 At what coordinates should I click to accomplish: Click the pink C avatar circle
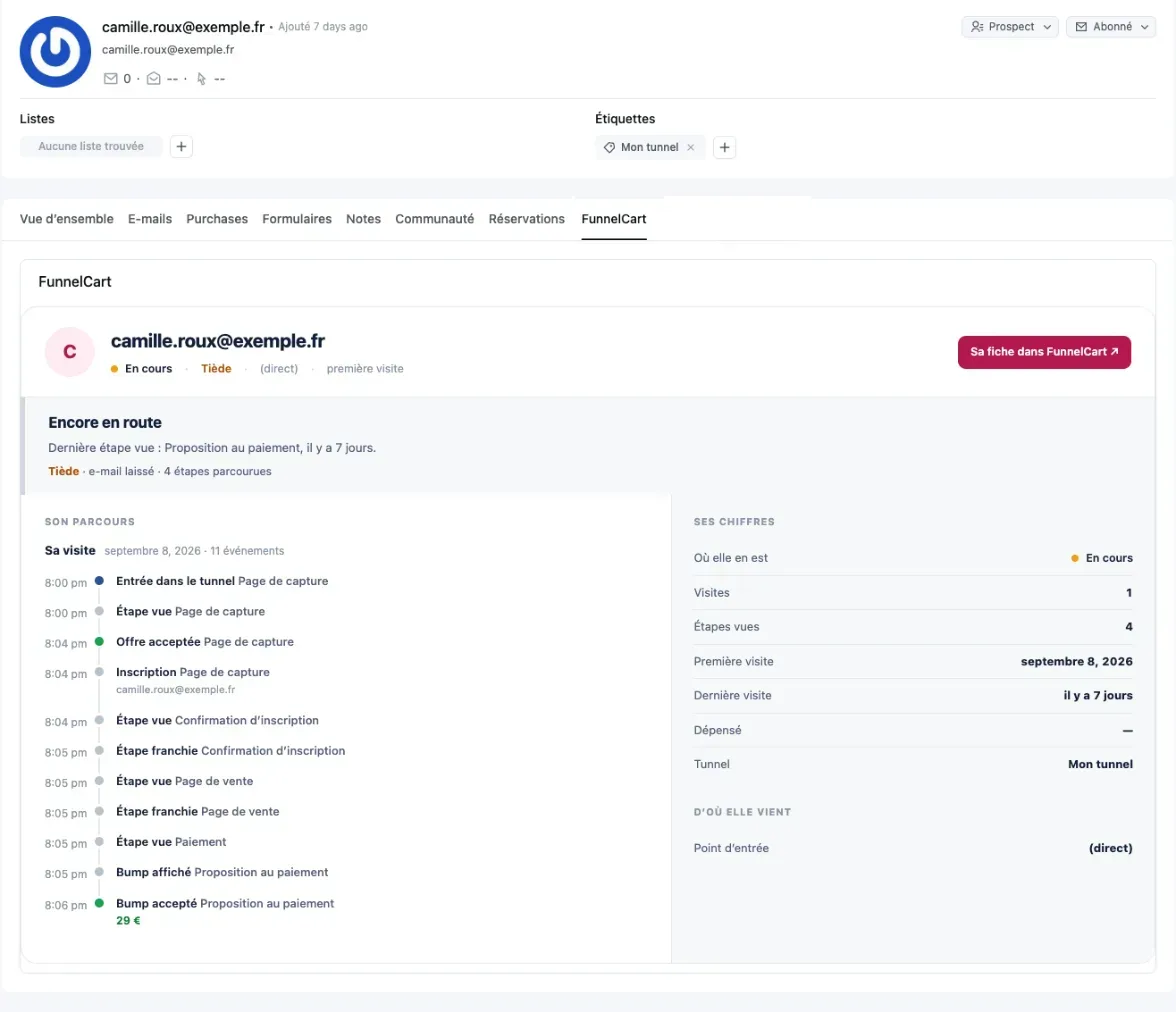click(70, 352)
